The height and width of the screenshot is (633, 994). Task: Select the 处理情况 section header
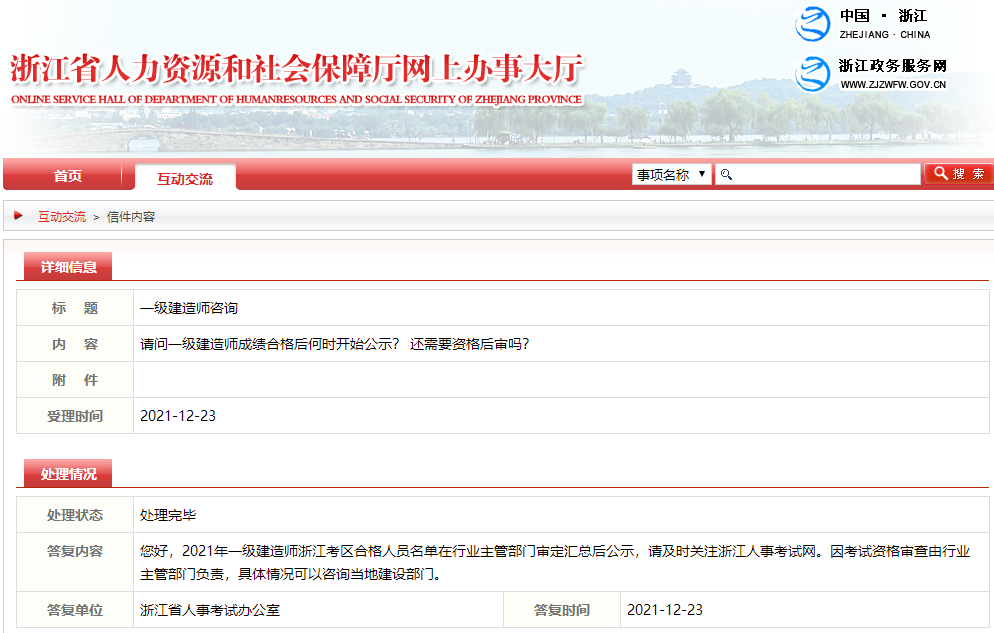click(68, 474)
